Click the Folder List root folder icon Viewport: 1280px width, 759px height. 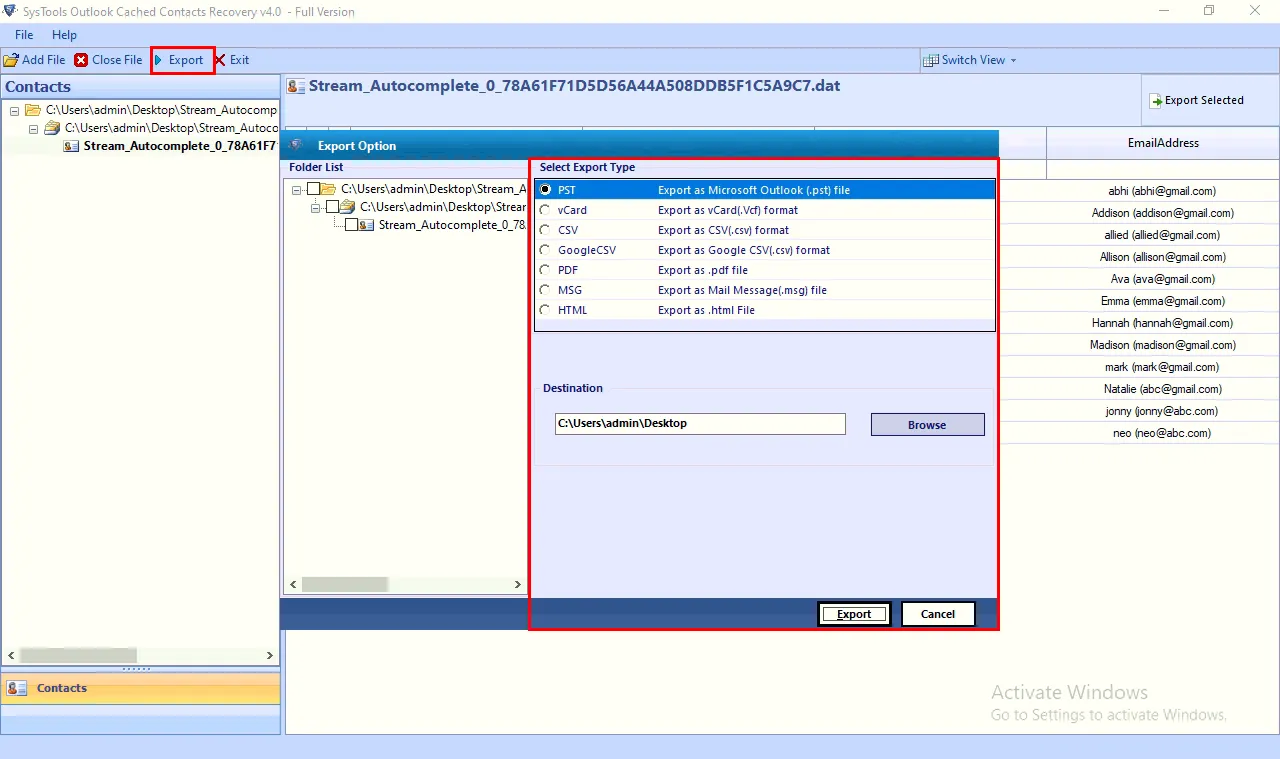(329, 189)
